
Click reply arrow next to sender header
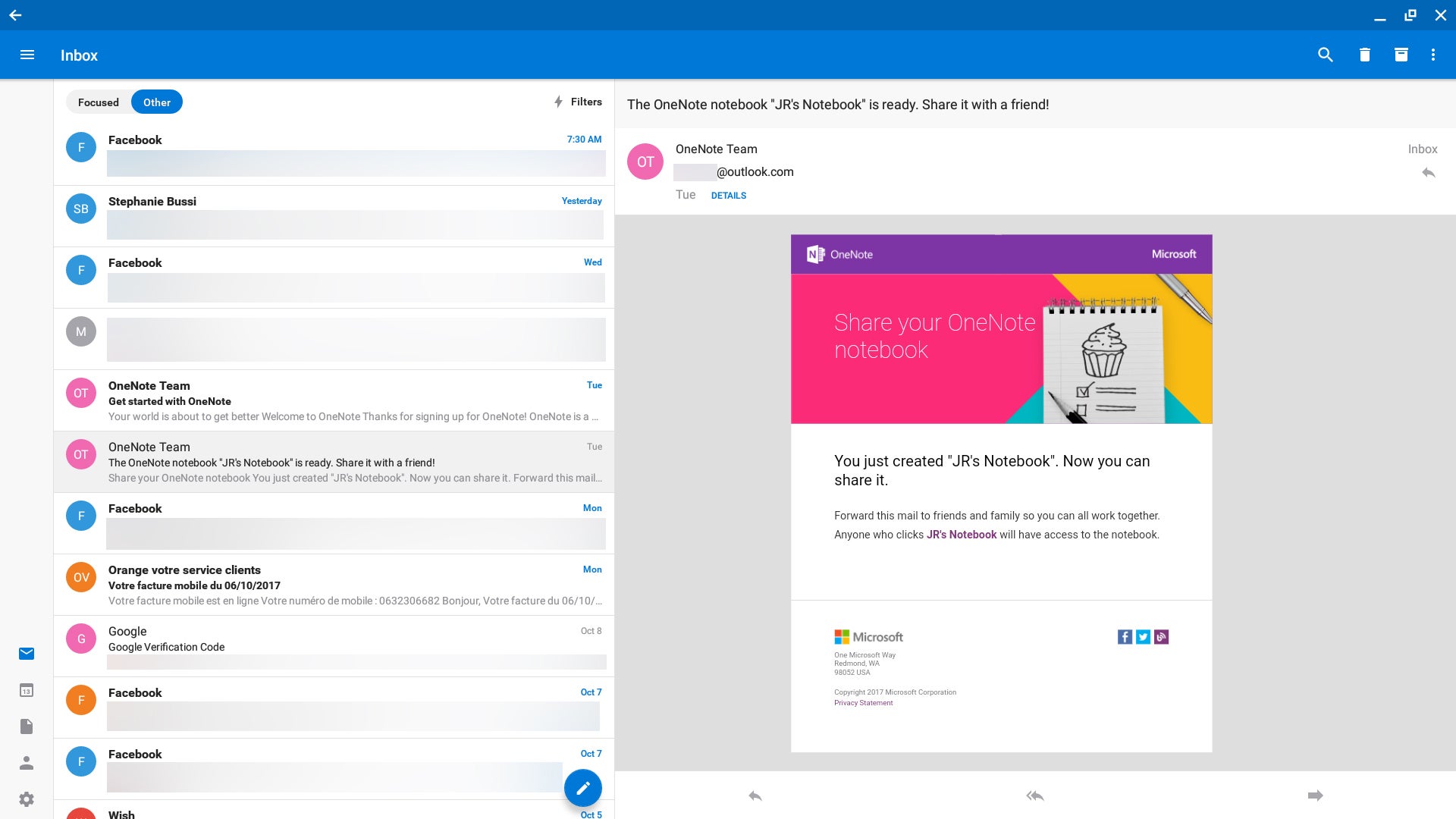pyautogui.click(x=1428, y=173)
